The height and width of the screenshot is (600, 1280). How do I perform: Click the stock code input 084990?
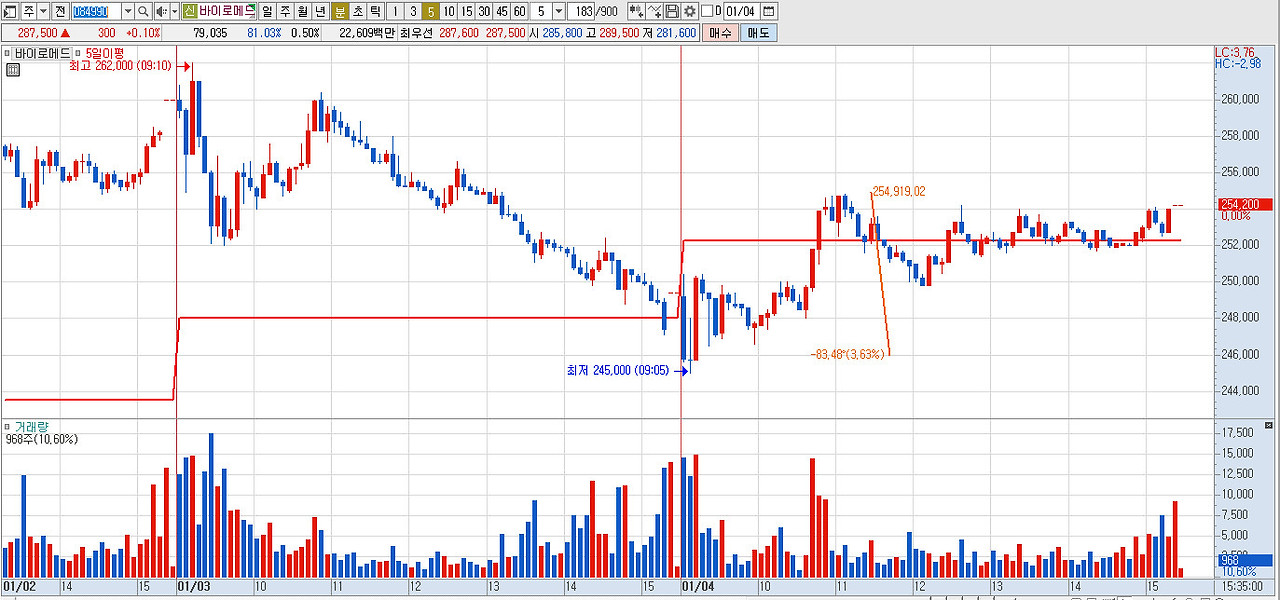pos(96,11)
